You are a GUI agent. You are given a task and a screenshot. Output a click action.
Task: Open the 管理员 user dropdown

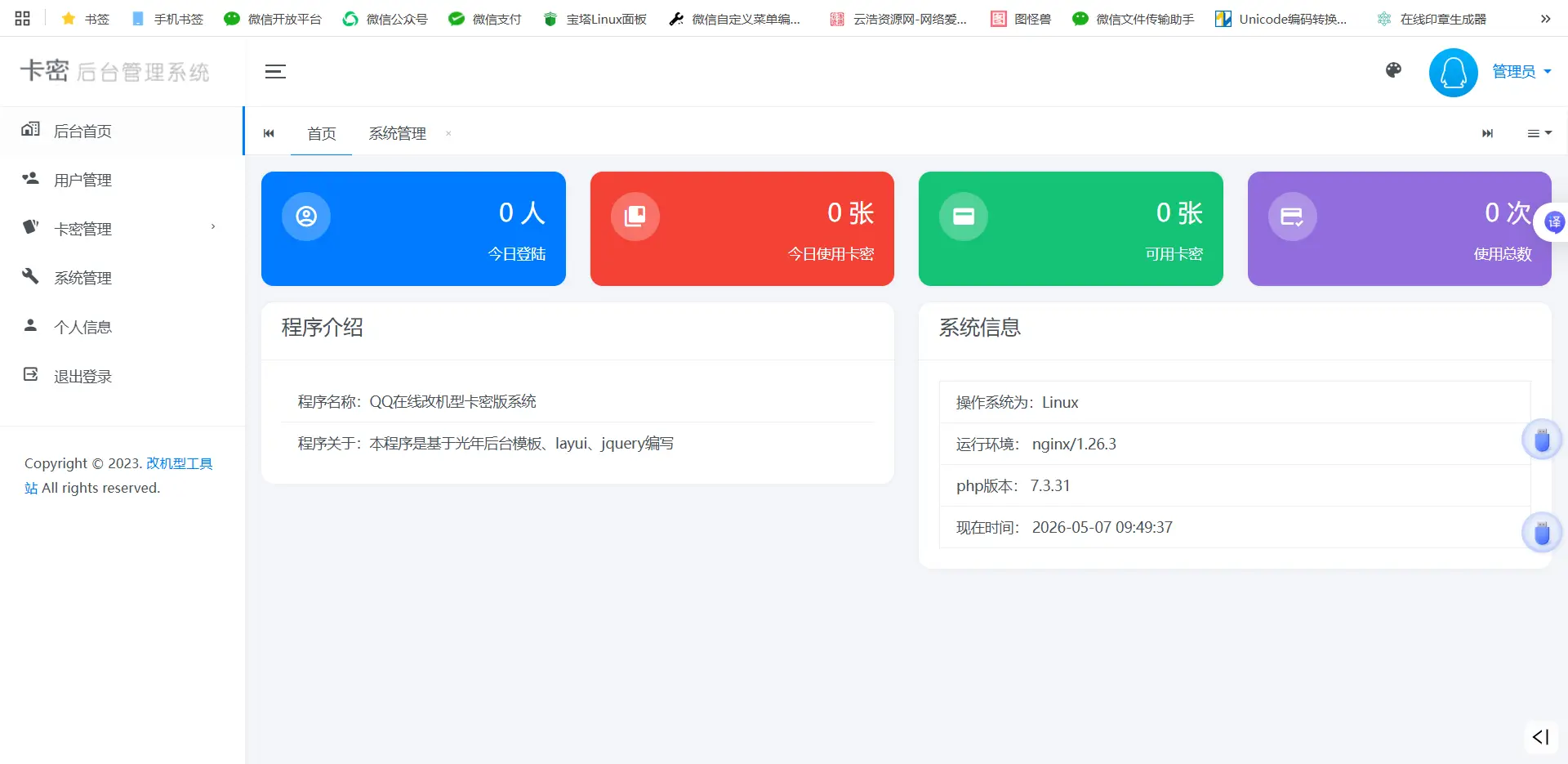click(1521, 71)
